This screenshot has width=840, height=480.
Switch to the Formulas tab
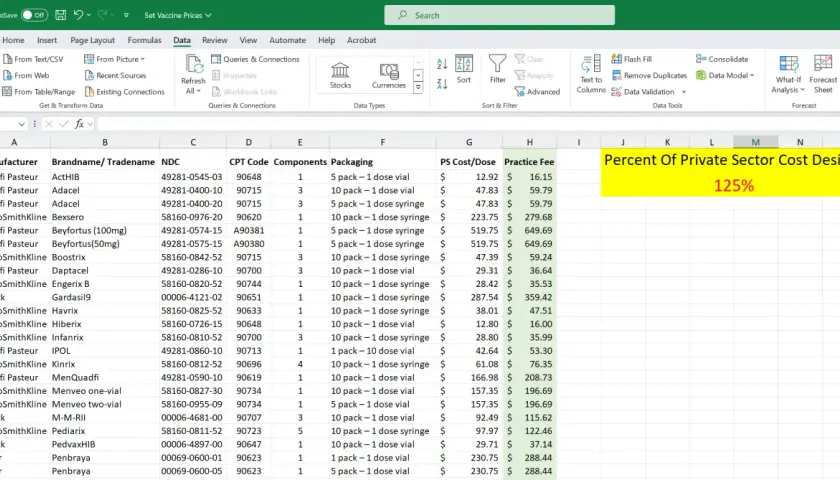[144, 40]
